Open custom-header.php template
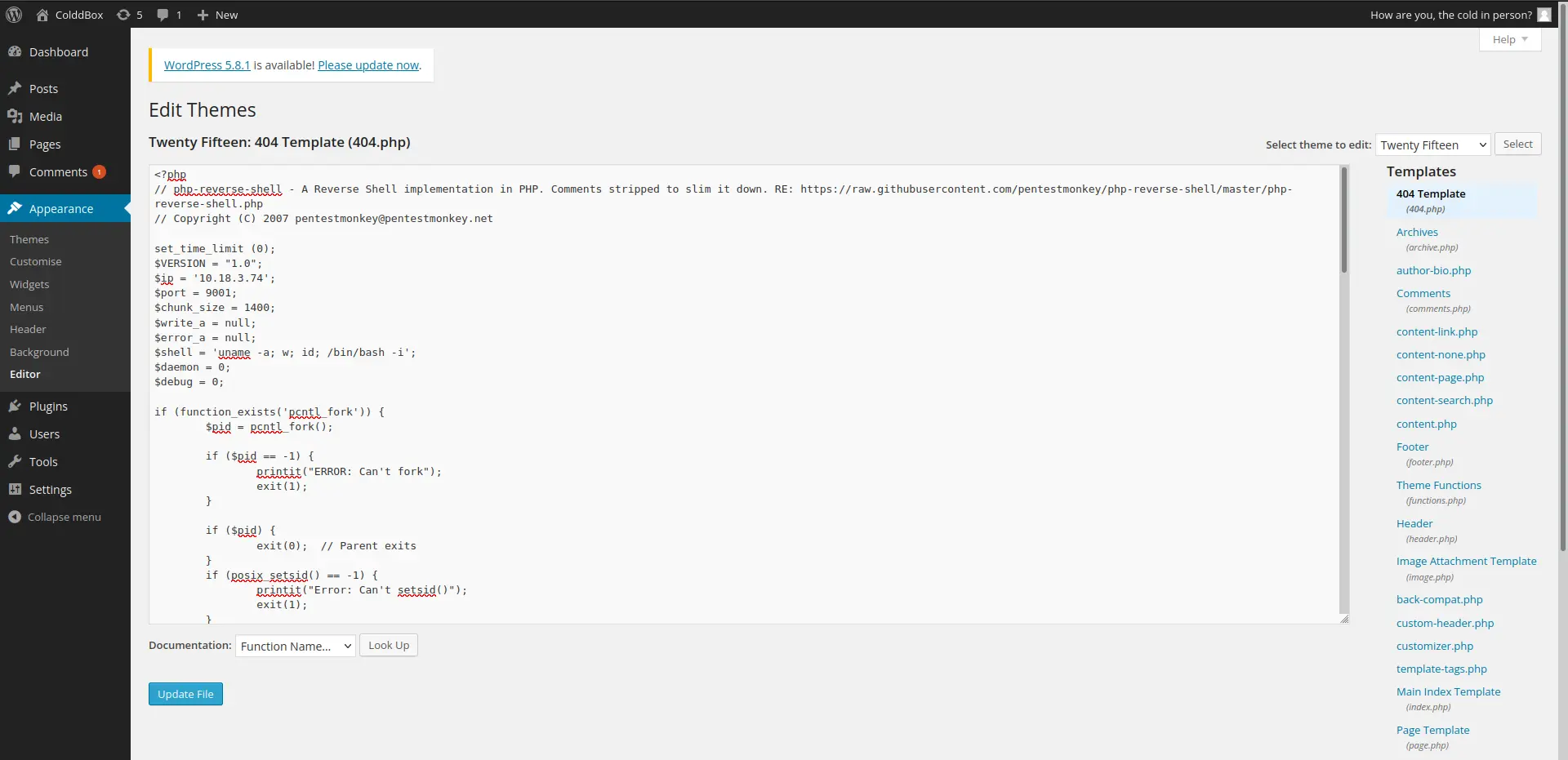This screenshot has width=1568, height=760. coord(1445,623)
